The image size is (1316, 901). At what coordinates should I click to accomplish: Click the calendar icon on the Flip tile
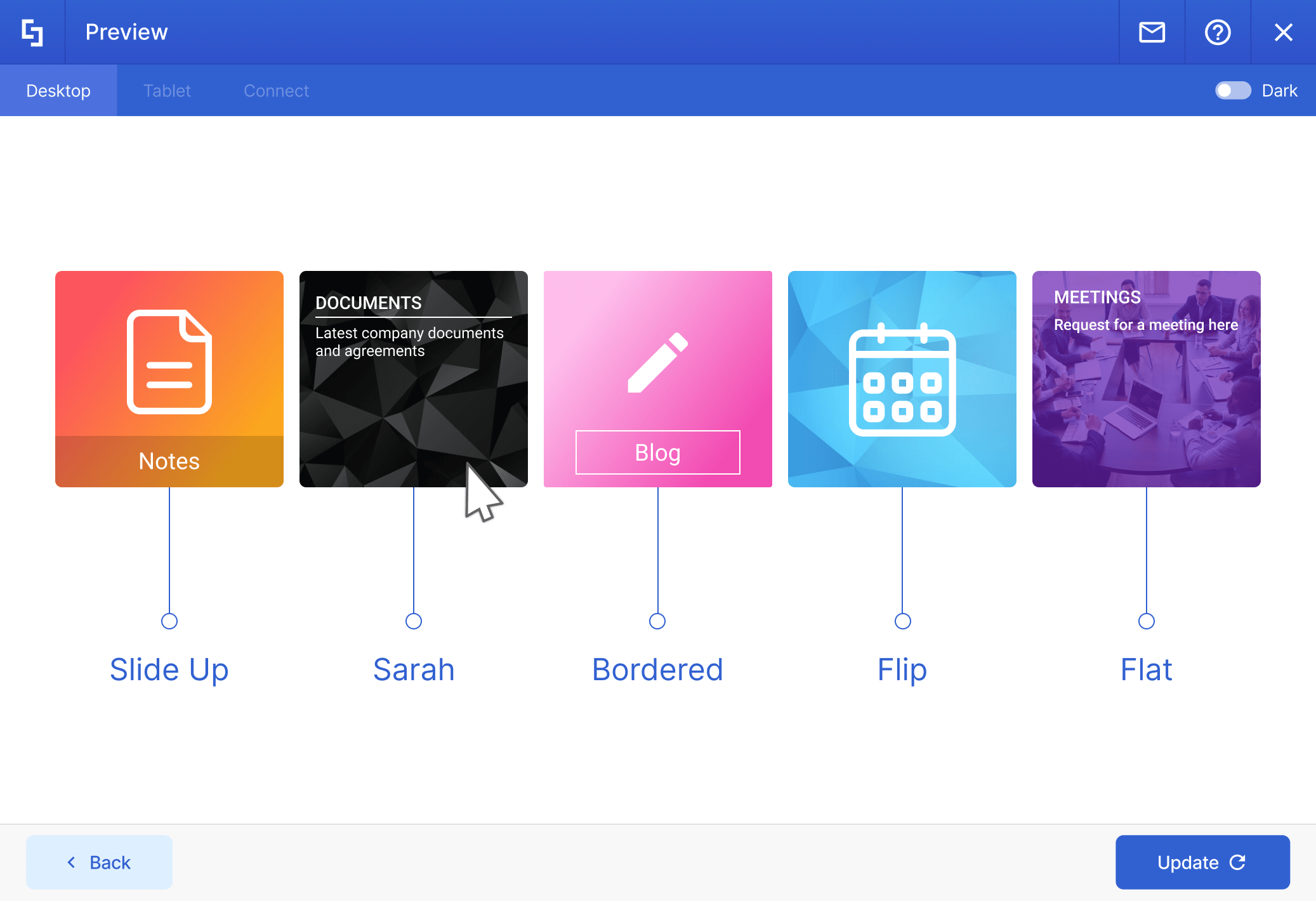(902, 379)
